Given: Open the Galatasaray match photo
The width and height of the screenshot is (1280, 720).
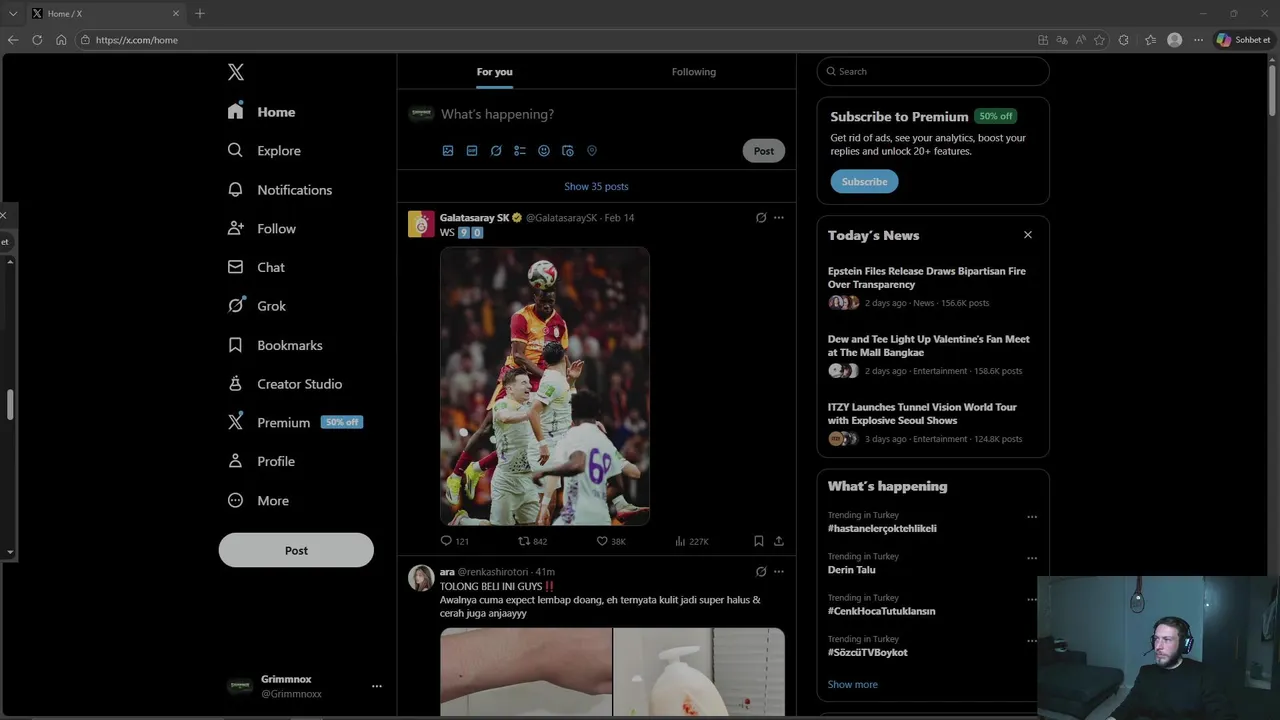Looking at the screenshot, I should pos(545,386).
